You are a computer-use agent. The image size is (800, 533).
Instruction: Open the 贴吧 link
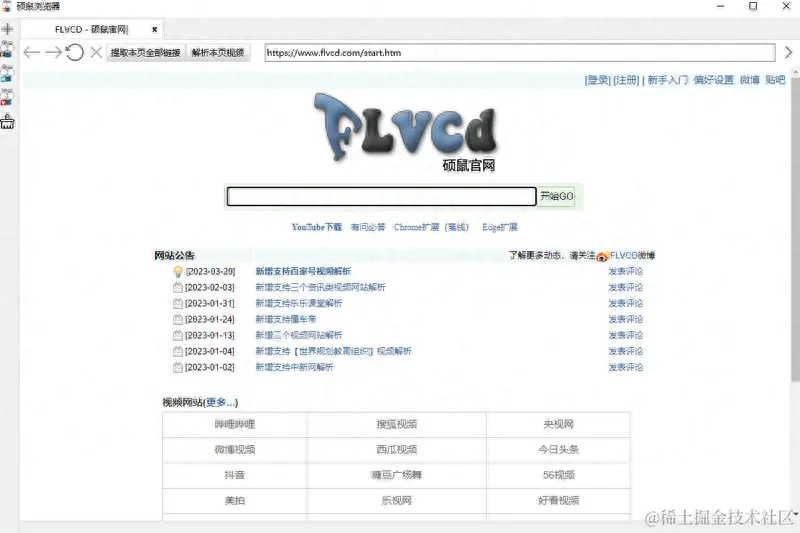(x=775, y=80)
